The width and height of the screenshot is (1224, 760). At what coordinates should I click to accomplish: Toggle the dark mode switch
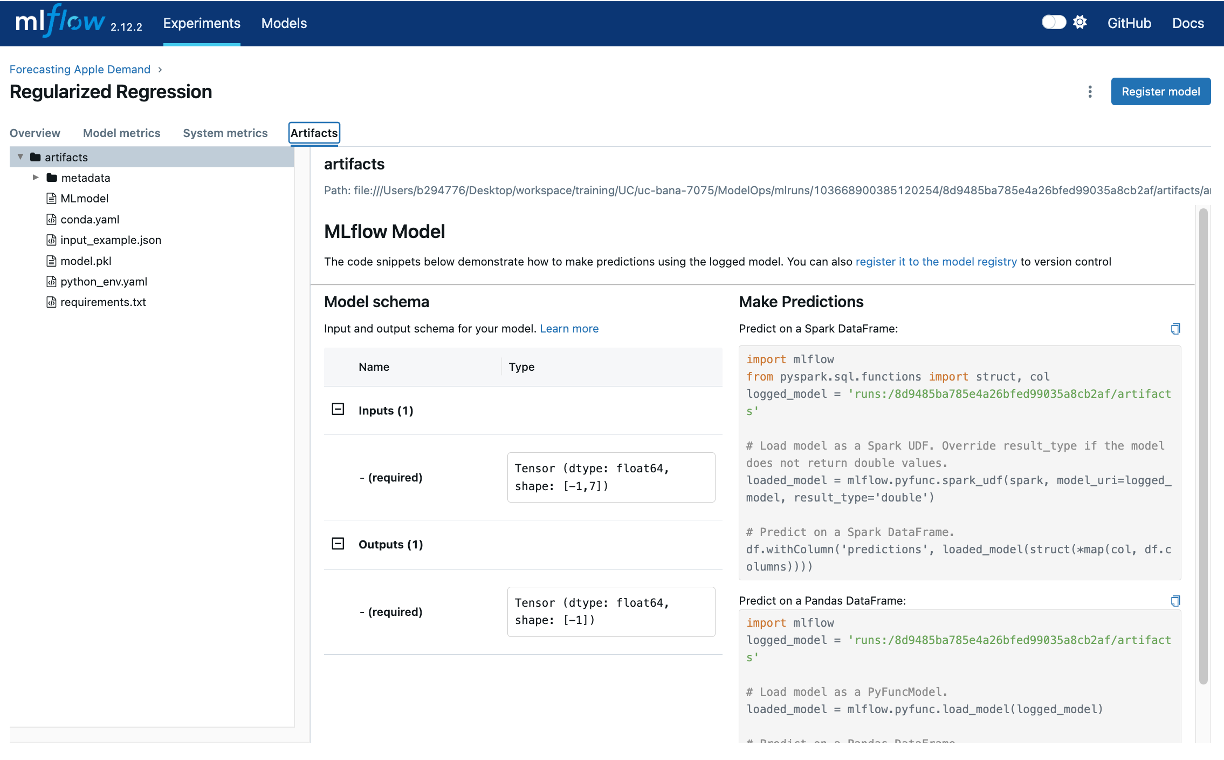pos(1054,22)
